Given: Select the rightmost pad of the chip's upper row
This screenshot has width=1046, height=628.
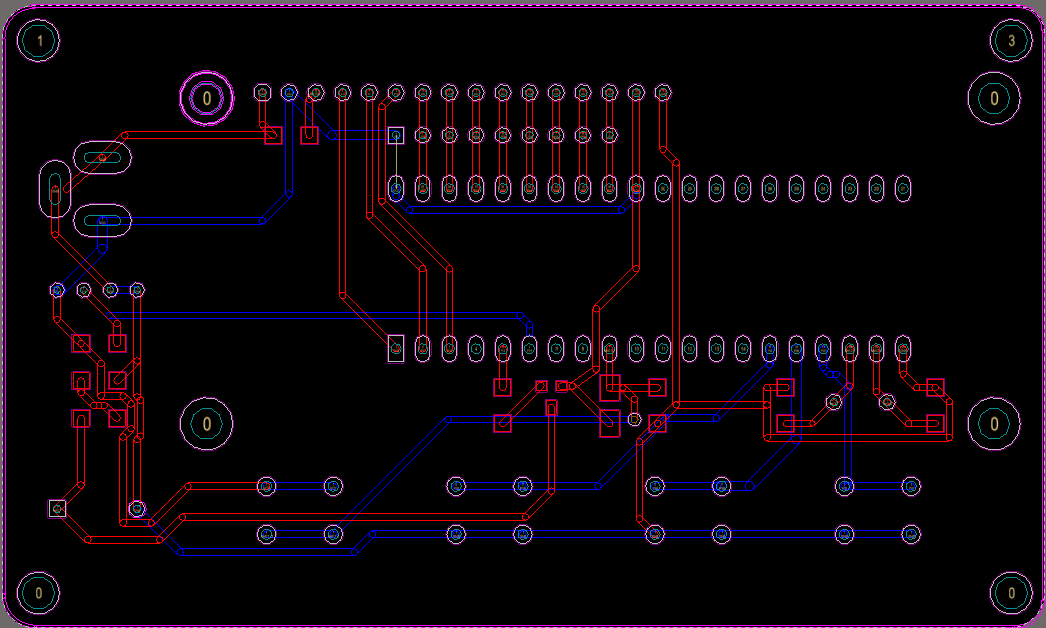Looking at the screenshot, I should (x=903, y=189).
